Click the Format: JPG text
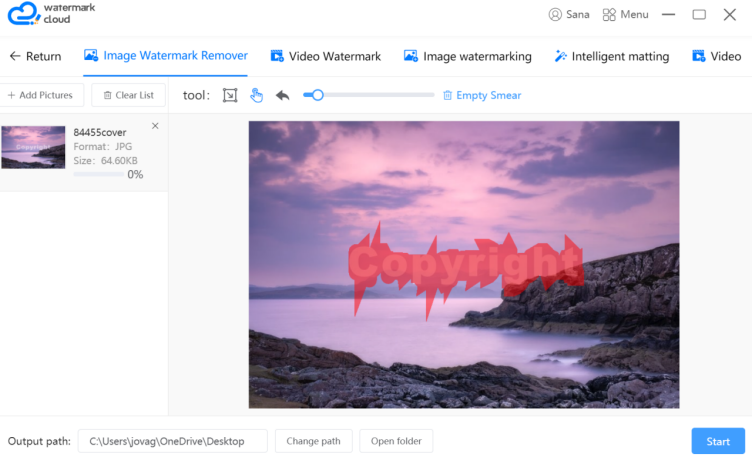The width and height of the screenshot is (753, 457). 103,146
